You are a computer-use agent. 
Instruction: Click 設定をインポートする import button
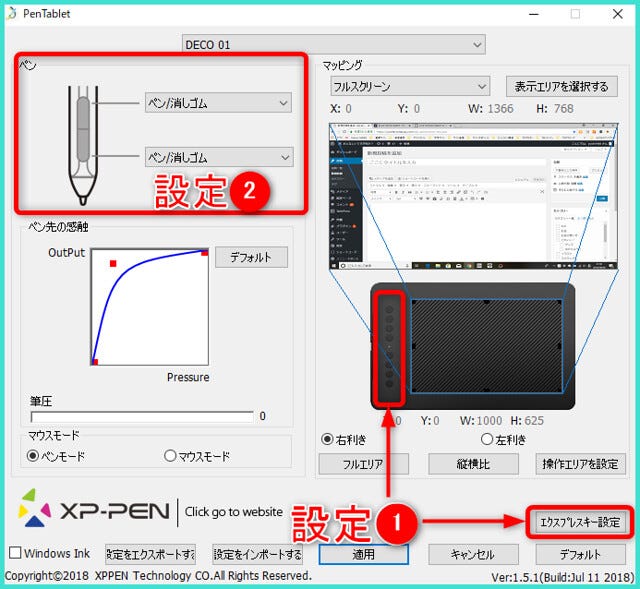258,554
